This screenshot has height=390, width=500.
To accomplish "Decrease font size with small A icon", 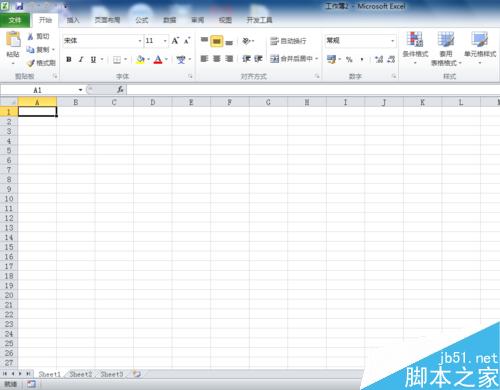I will [187, 41].
